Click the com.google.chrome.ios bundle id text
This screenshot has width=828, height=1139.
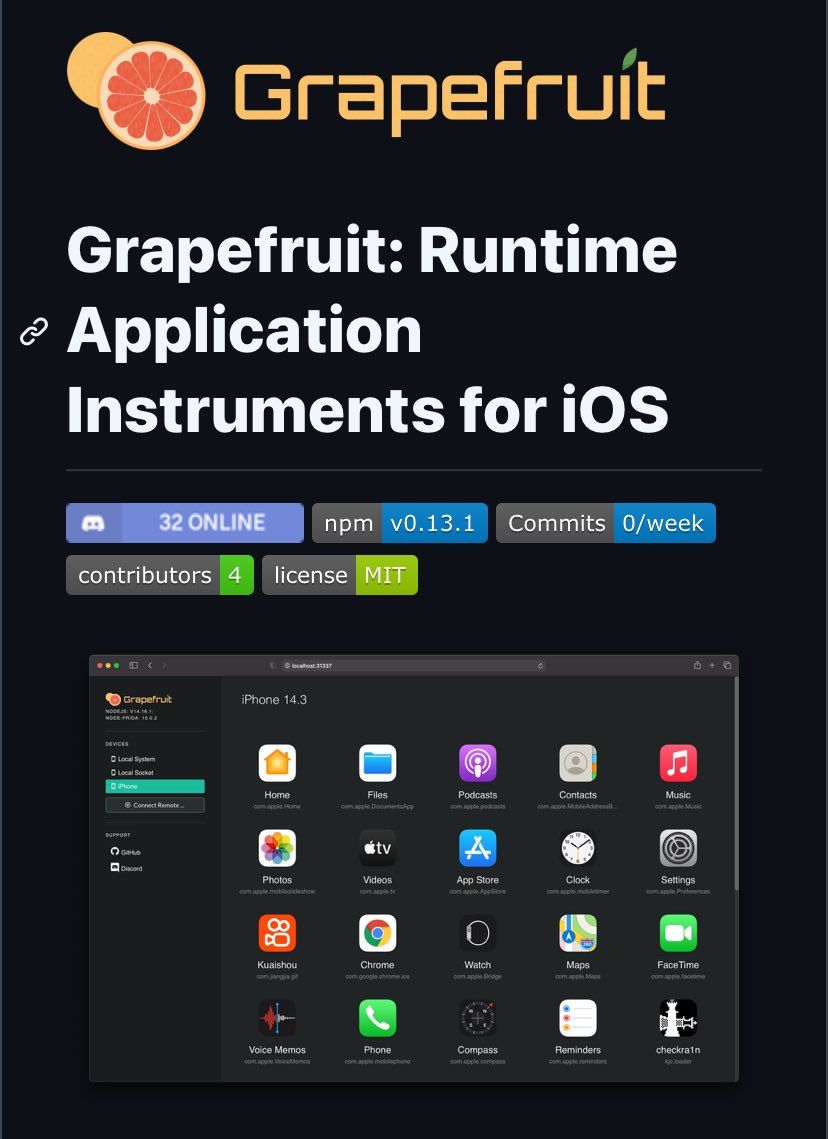point(377,976)
